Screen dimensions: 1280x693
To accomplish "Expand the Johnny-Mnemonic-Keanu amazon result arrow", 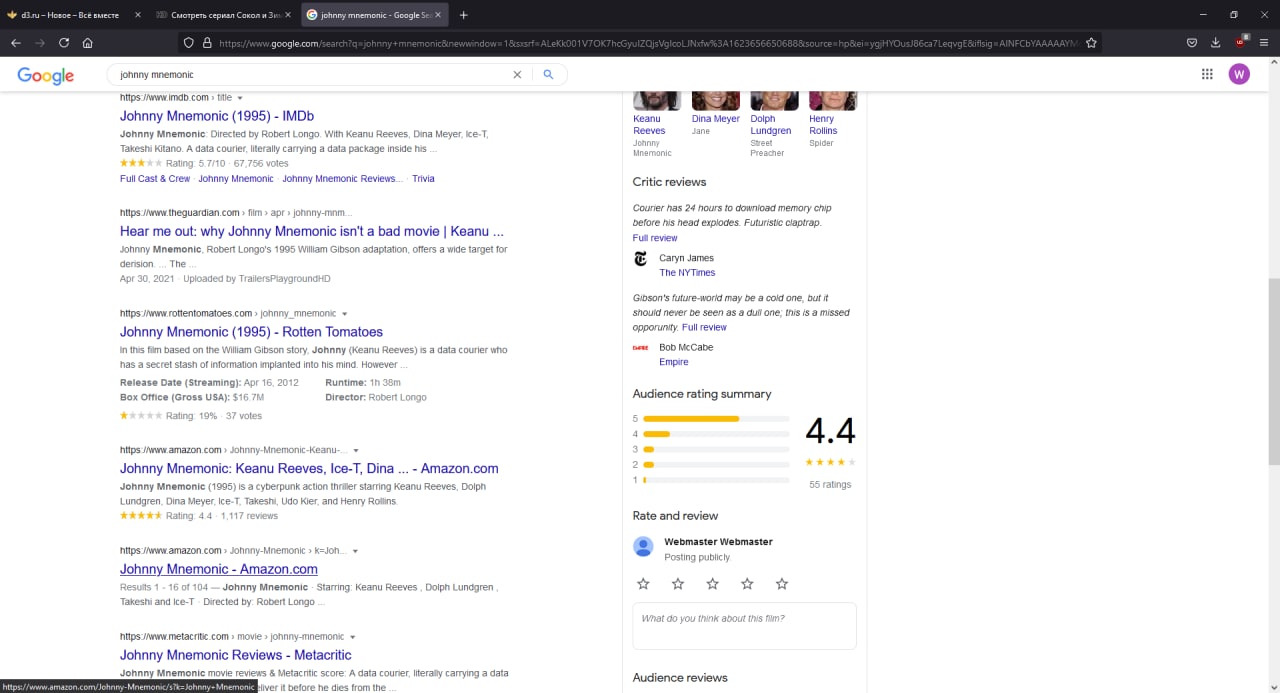I will [x=356, y=451].
